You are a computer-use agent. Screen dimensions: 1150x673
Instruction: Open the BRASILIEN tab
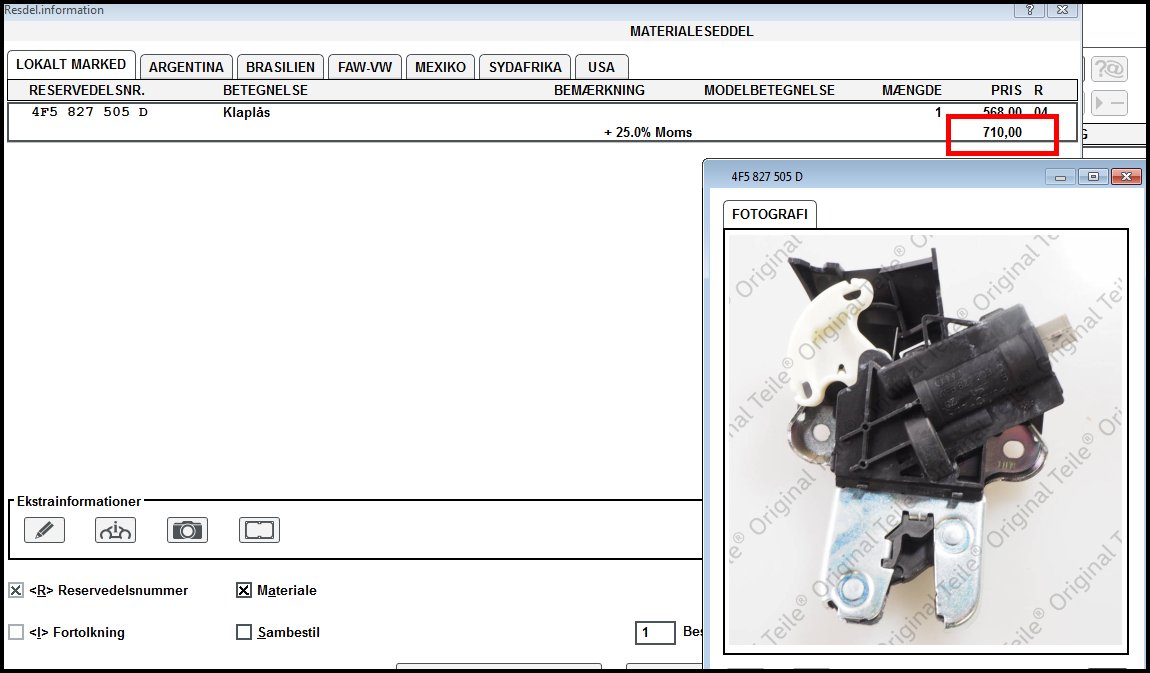click(279, 67)
